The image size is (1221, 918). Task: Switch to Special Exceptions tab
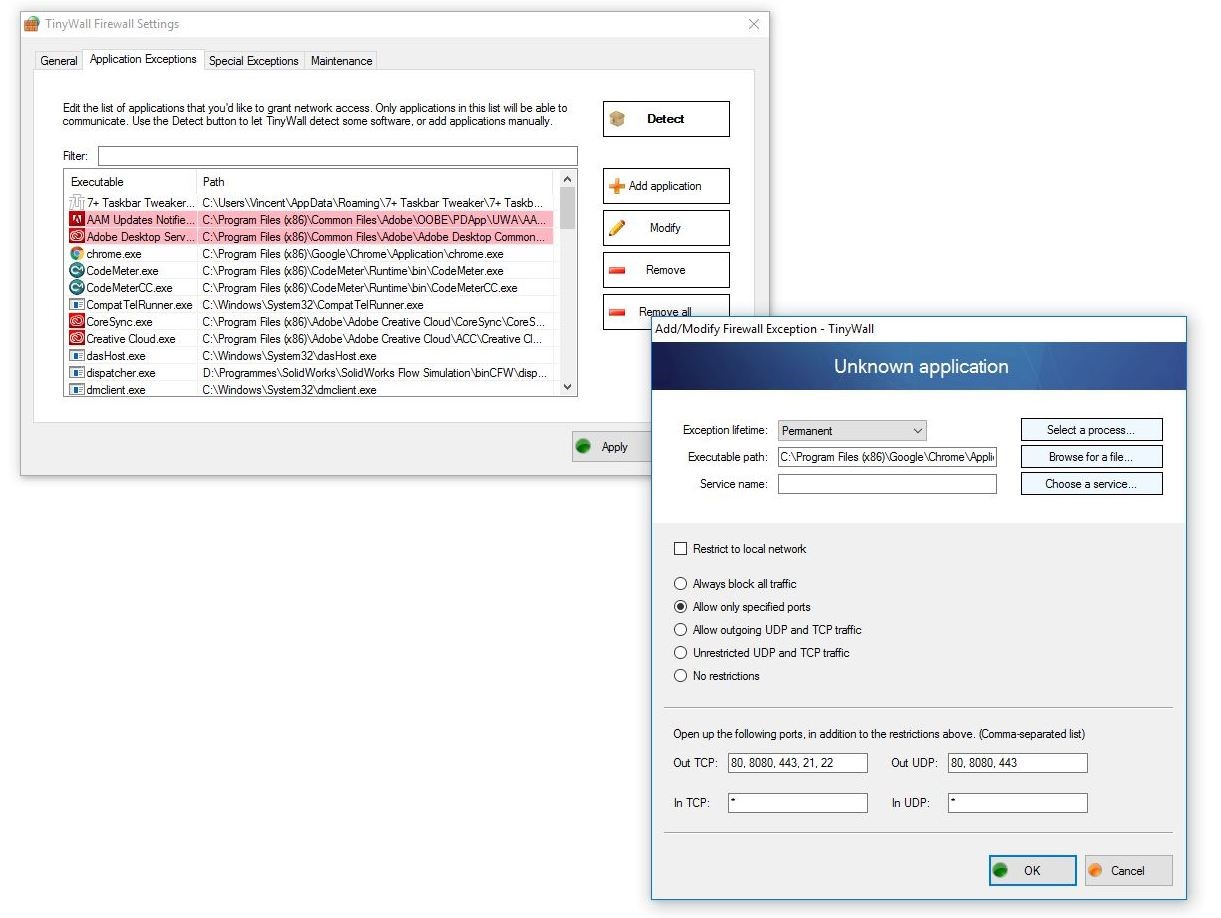254,61
